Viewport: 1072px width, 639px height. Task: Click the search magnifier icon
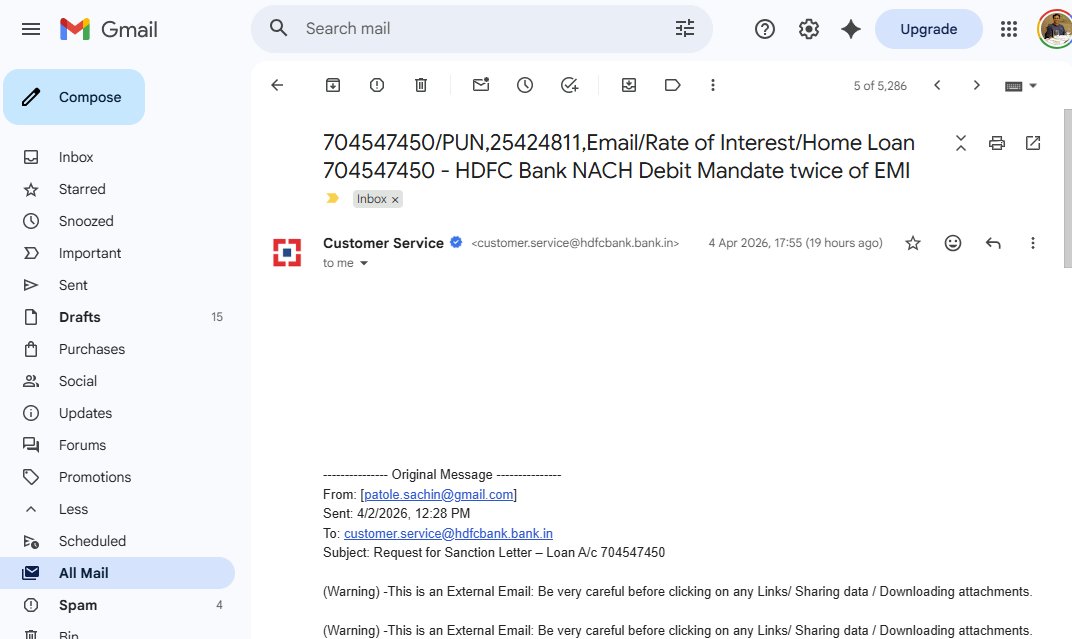coord(278,28)
